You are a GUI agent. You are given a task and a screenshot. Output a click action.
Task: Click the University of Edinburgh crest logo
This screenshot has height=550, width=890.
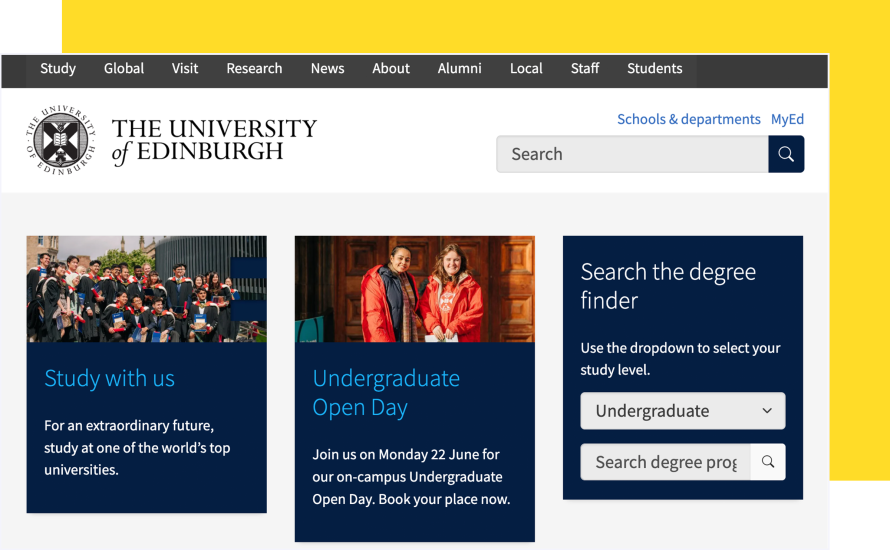pos(60,140)
